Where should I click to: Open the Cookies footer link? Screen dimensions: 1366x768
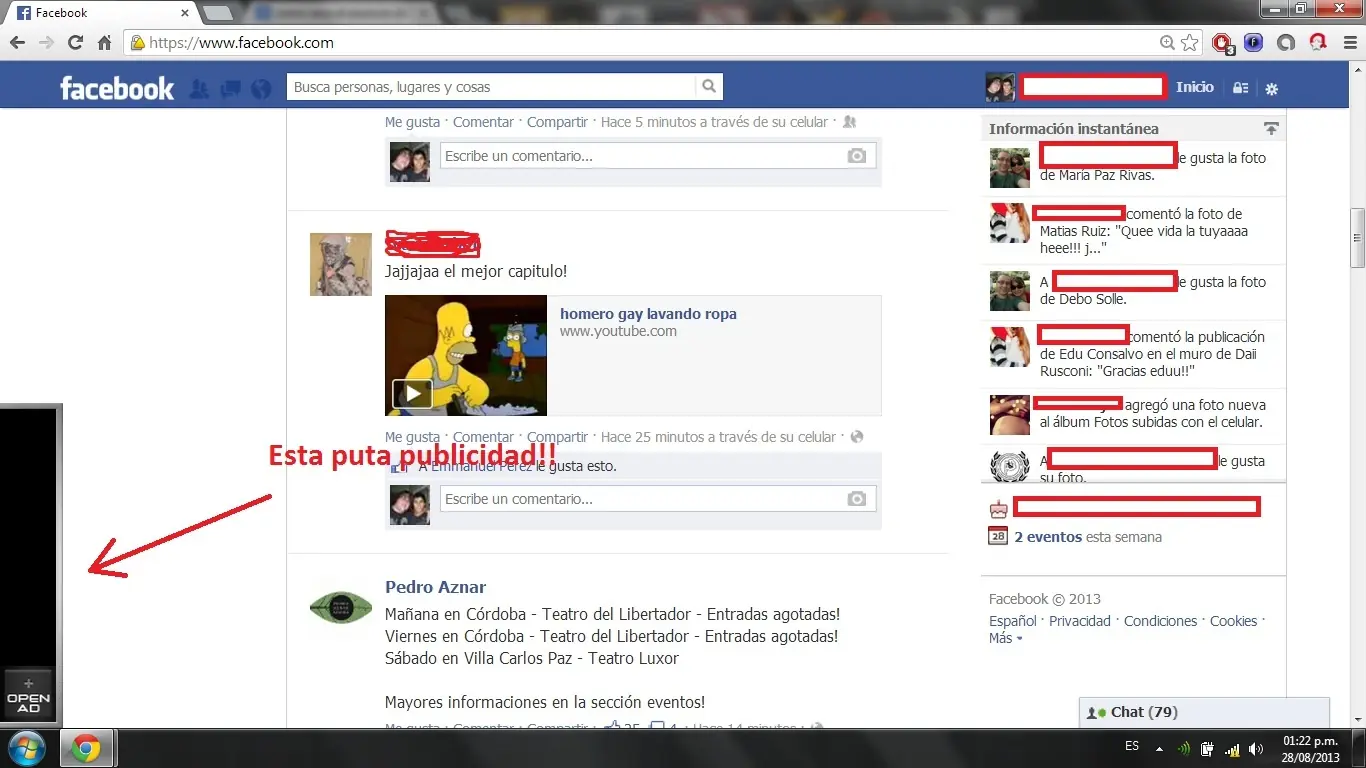pos(1233,621)
